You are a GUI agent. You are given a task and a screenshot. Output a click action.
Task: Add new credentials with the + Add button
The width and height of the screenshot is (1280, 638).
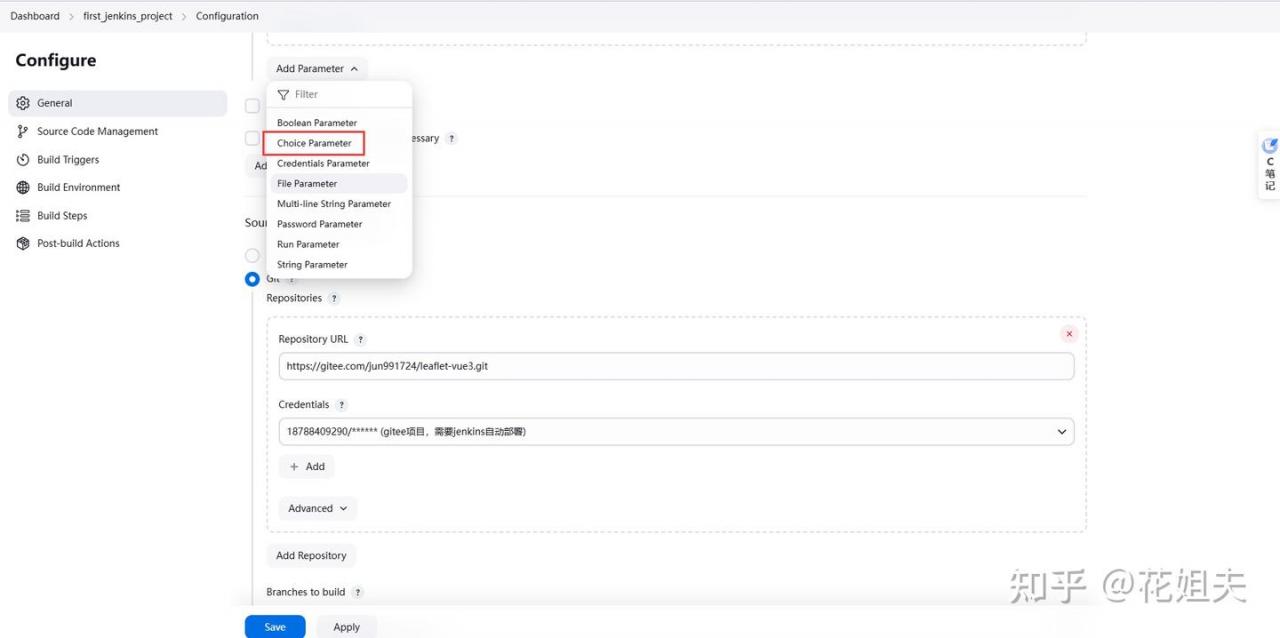pyautogui.click(x=307, y=467)
